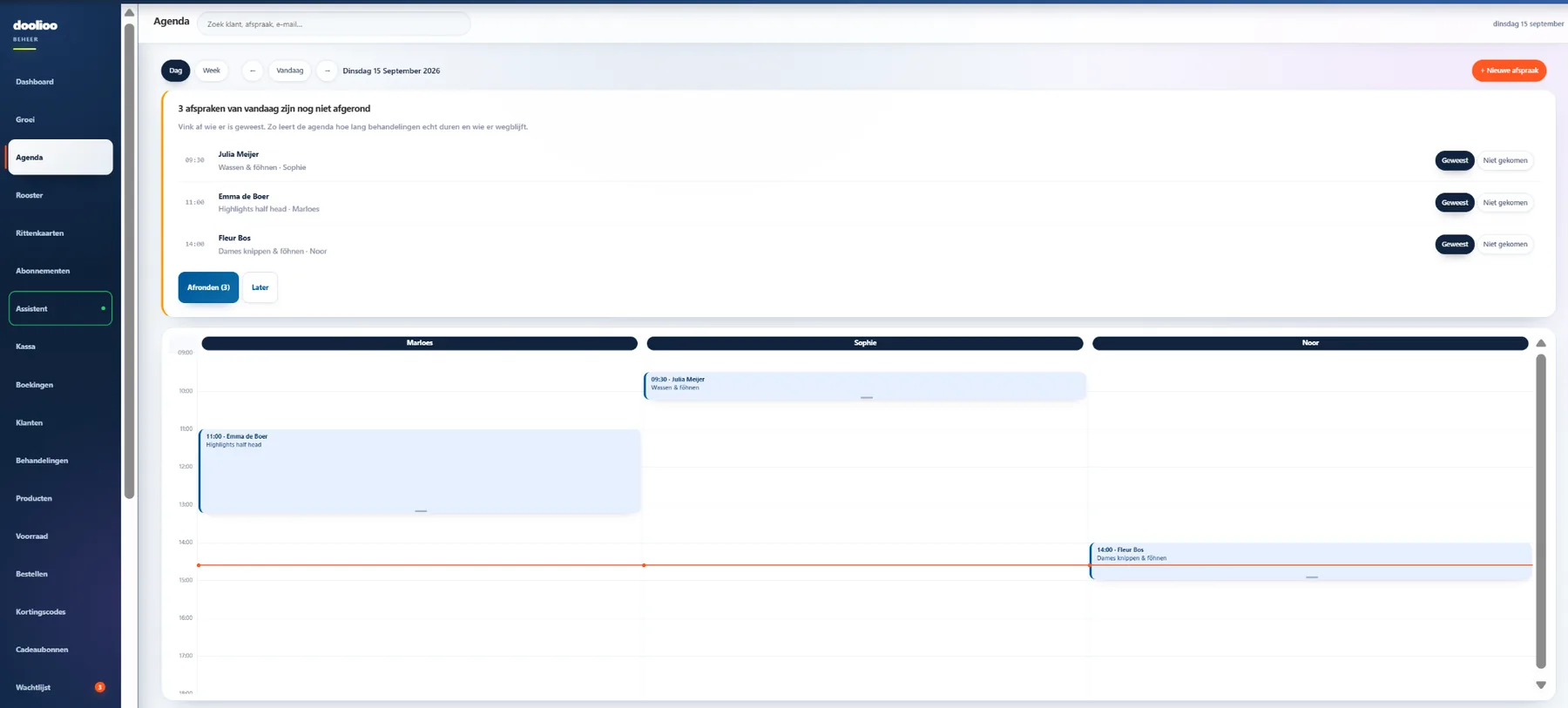The height and width of the screenshot is (708, 1568).
Task: Click Vandaag button
Action: click(290, 71)
